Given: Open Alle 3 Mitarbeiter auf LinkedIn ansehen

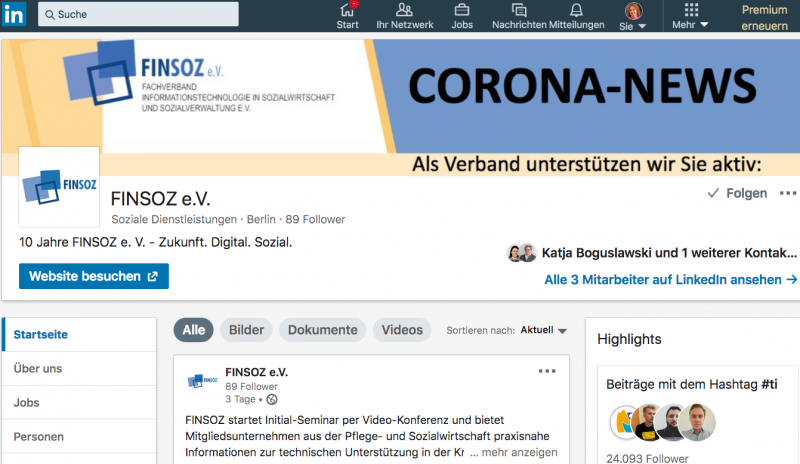Looking at the screenshot, I should coord(670,280).
